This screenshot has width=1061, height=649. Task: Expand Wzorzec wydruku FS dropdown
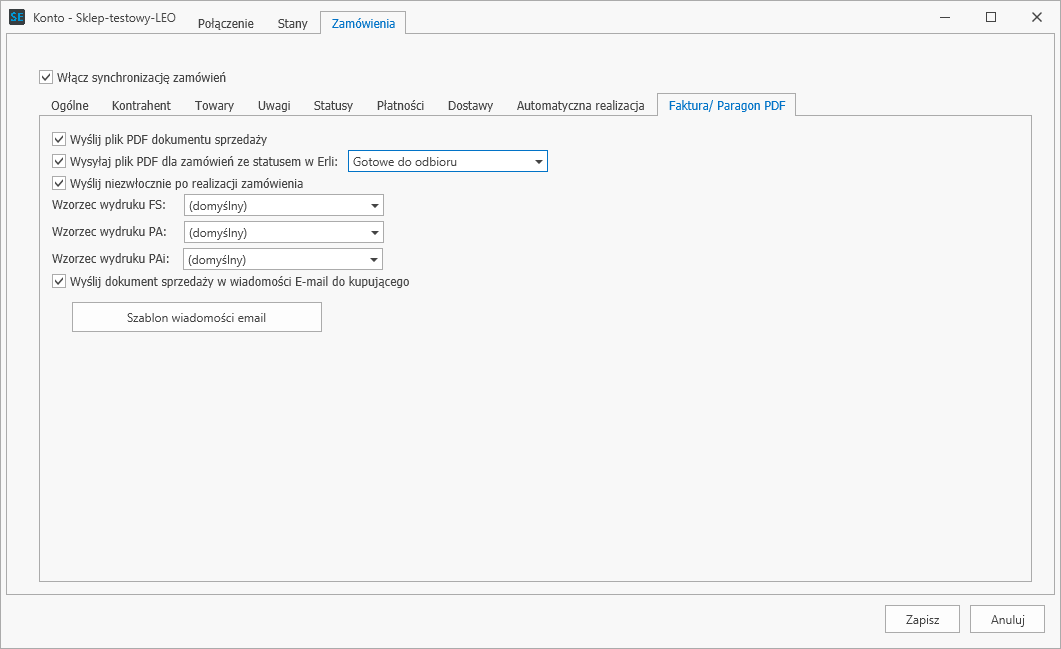[x=284, y=205]
